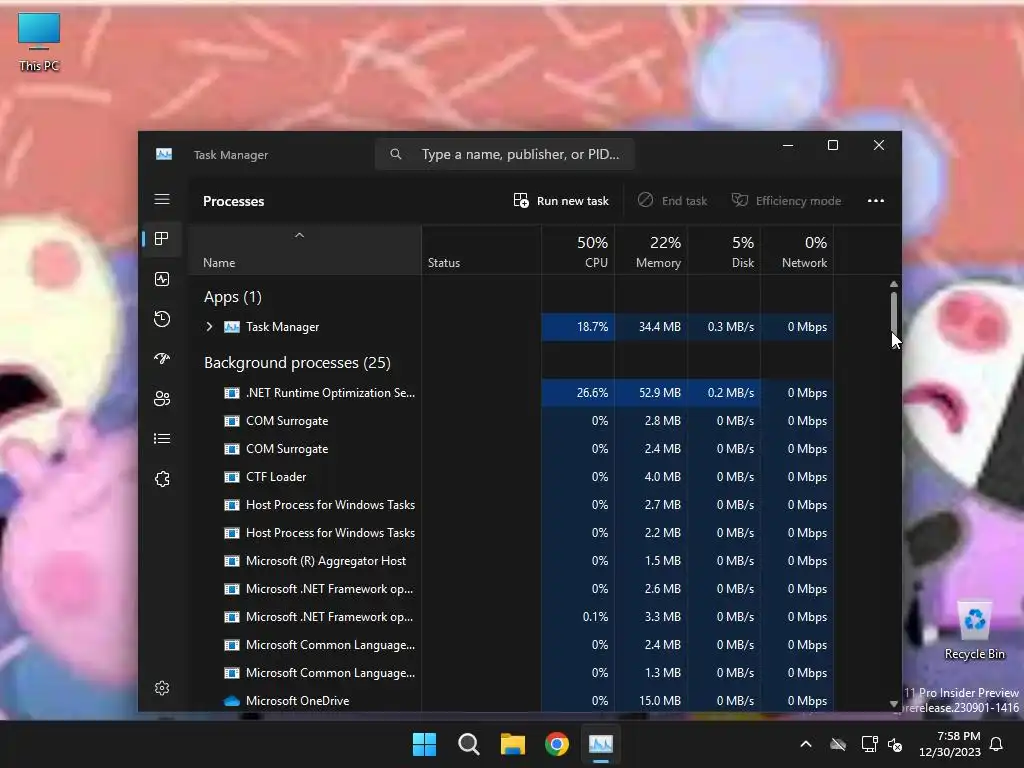Open the Performance page from sidebar
Screen dimensions: 1024x768
162,279
